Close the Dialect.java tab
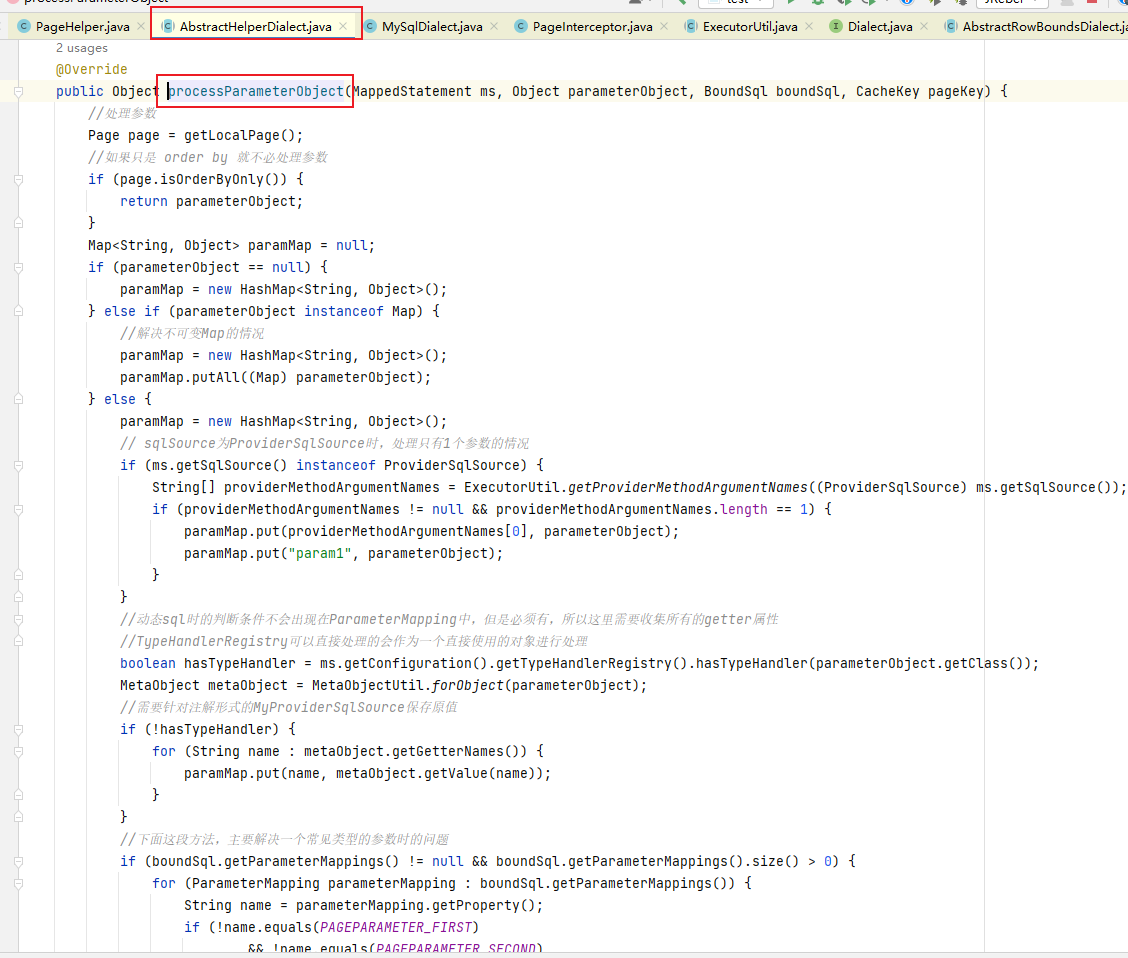 click(923, 27)
